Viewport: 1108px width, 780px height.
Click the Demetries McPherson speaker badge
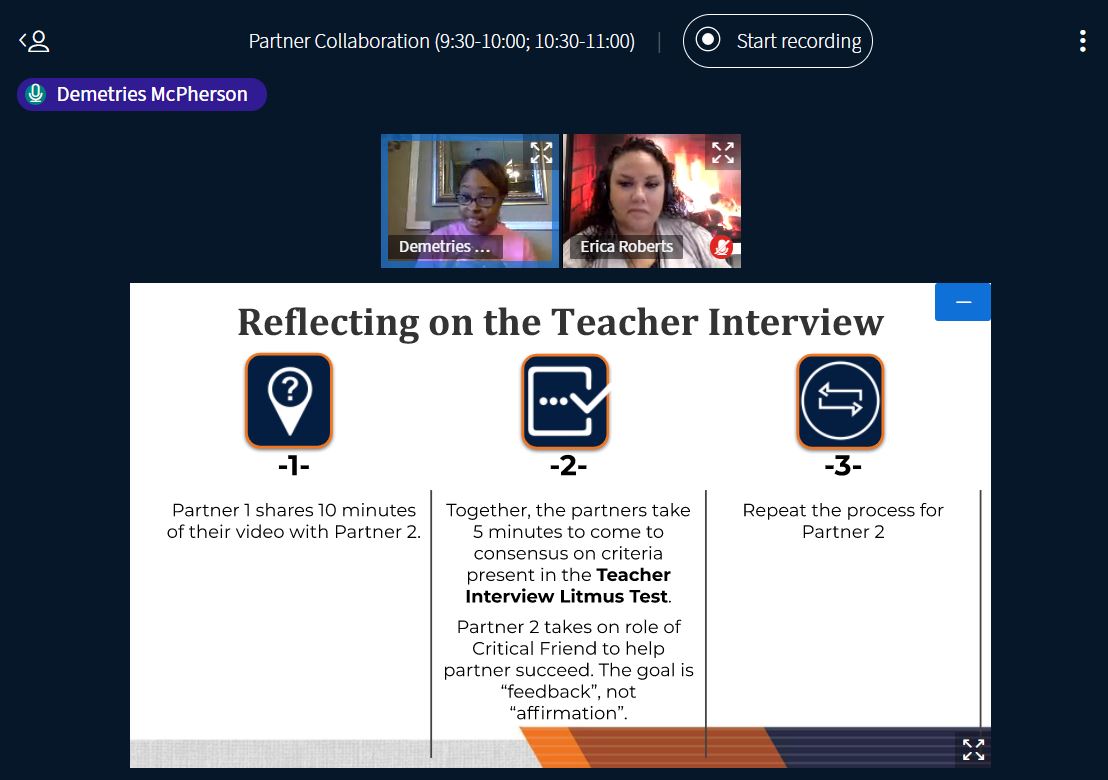pos(141,94)
